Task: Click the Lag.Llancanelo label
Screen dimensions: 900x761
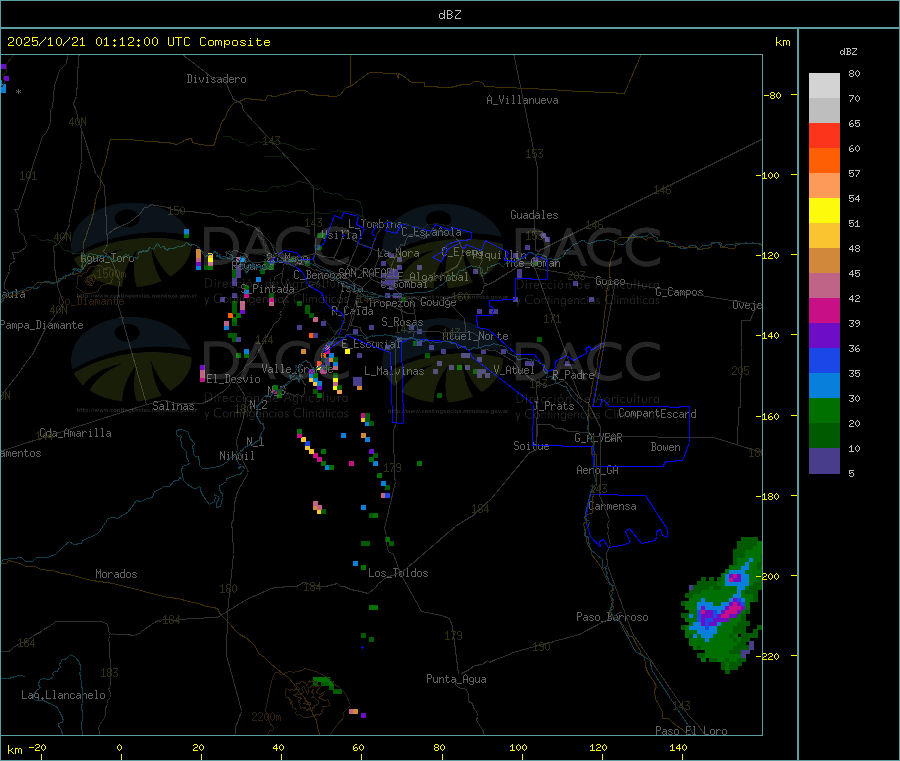Action: coord(64,695)
